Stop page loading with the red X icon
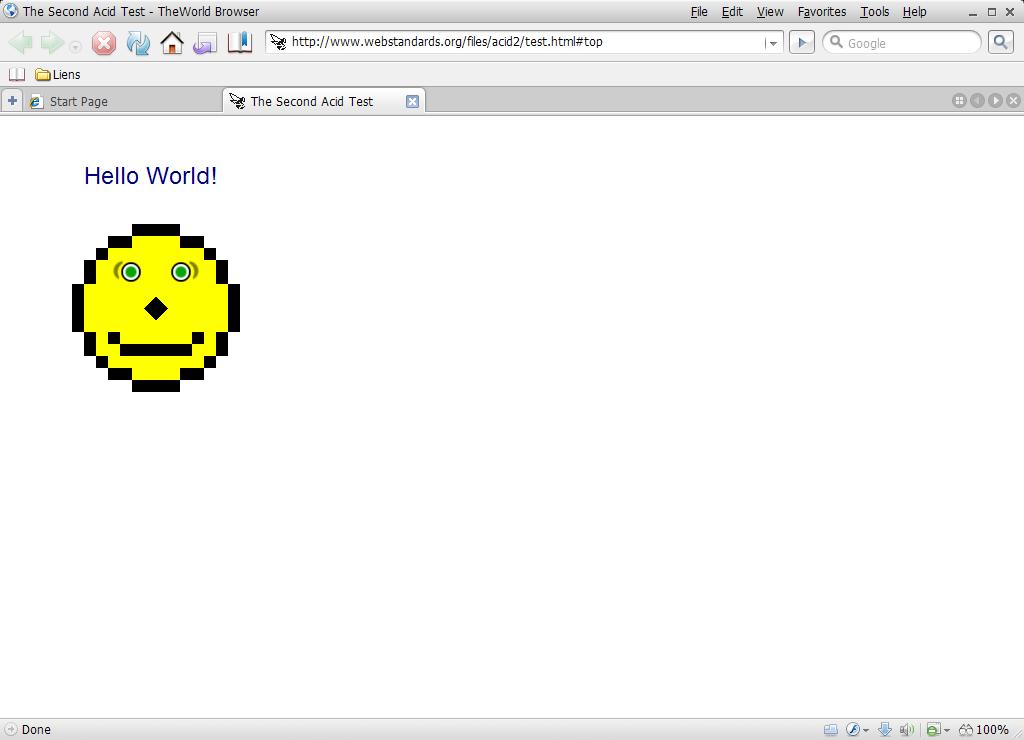Screen dimensions: 1024x740 103,43
